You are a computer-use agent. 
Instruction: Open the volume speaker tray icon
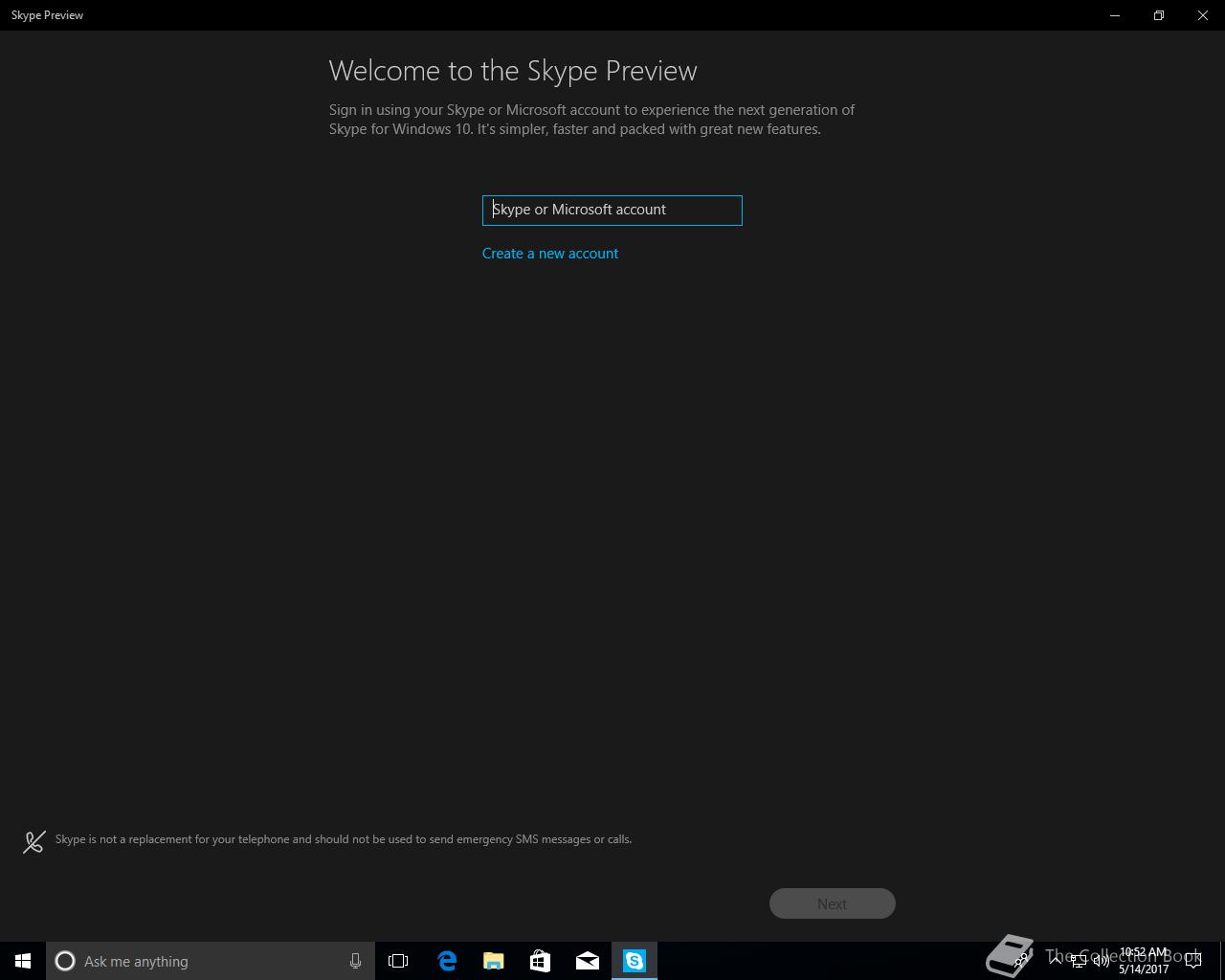1101,961
